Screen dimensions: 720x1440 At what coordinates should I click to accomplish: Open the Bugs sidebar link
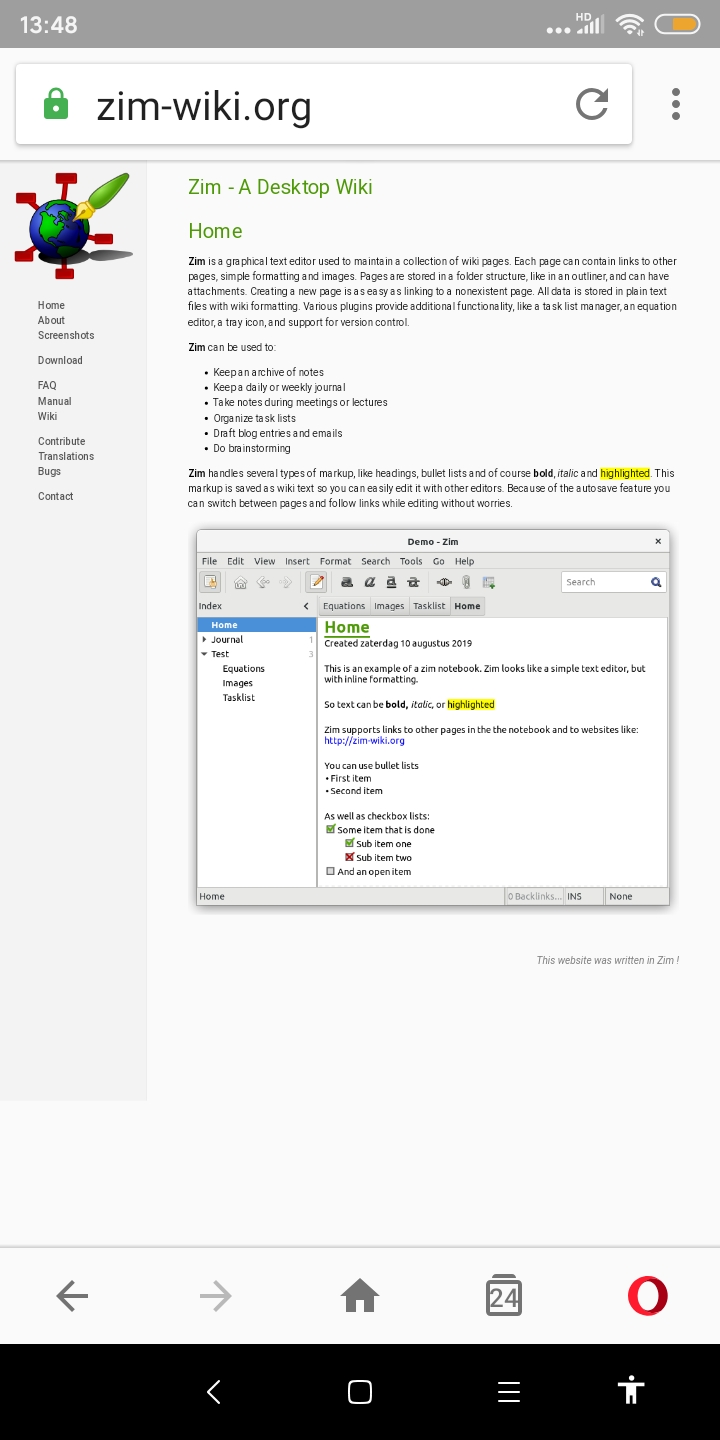point(50,471)
